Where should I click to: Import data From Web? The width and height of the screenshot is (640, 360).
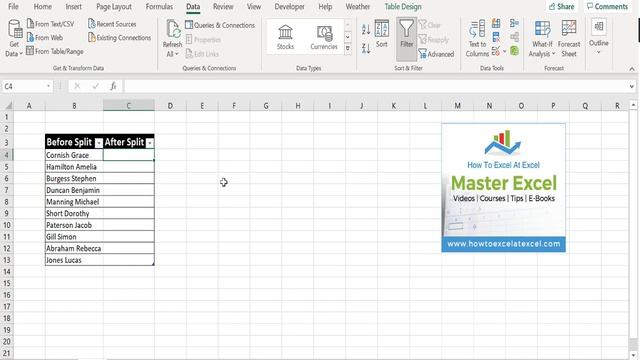pyautogui.click(x=45, y=38)
